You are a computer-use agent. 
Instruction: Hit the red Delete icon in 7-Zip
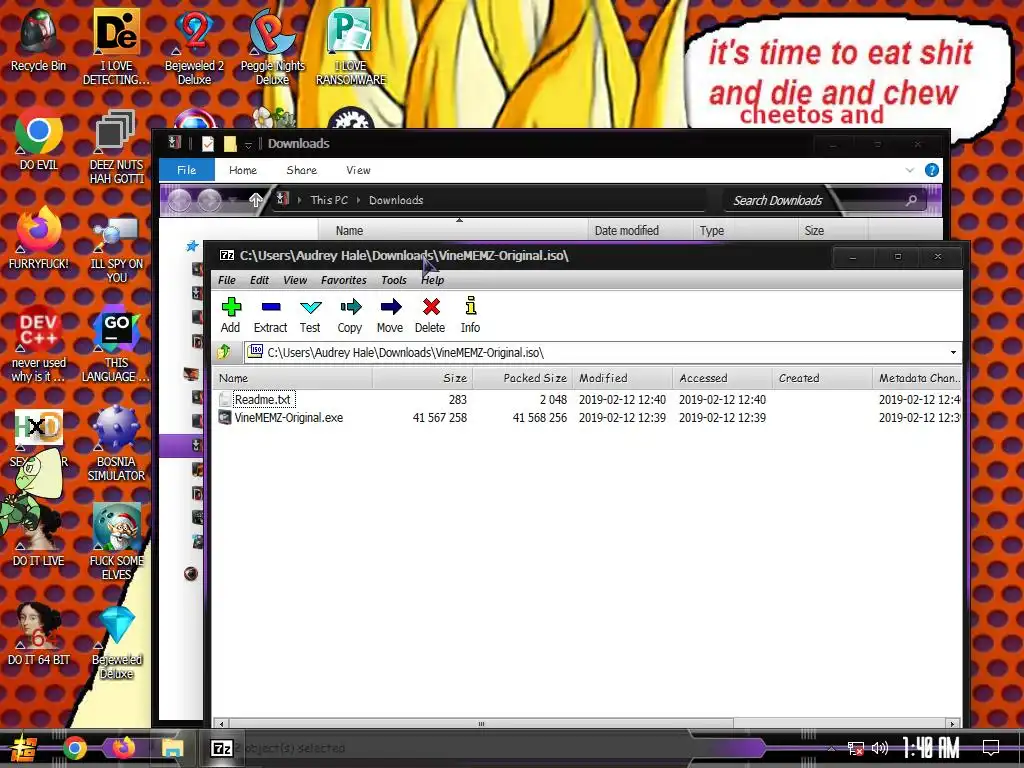tap(430, 315)
